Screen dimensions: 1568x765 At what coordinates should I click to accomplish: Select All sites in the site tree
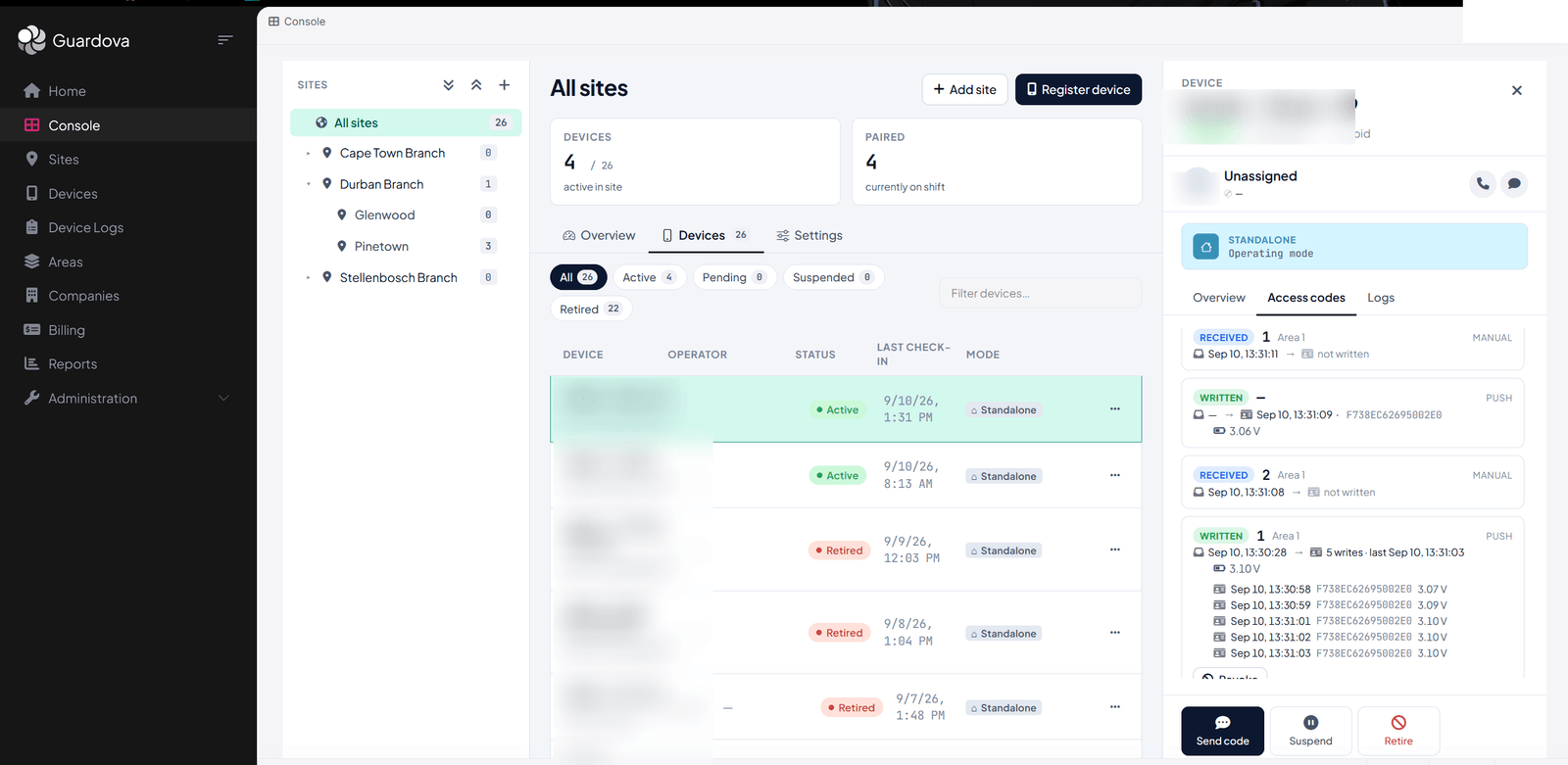(x=406, y=122)
